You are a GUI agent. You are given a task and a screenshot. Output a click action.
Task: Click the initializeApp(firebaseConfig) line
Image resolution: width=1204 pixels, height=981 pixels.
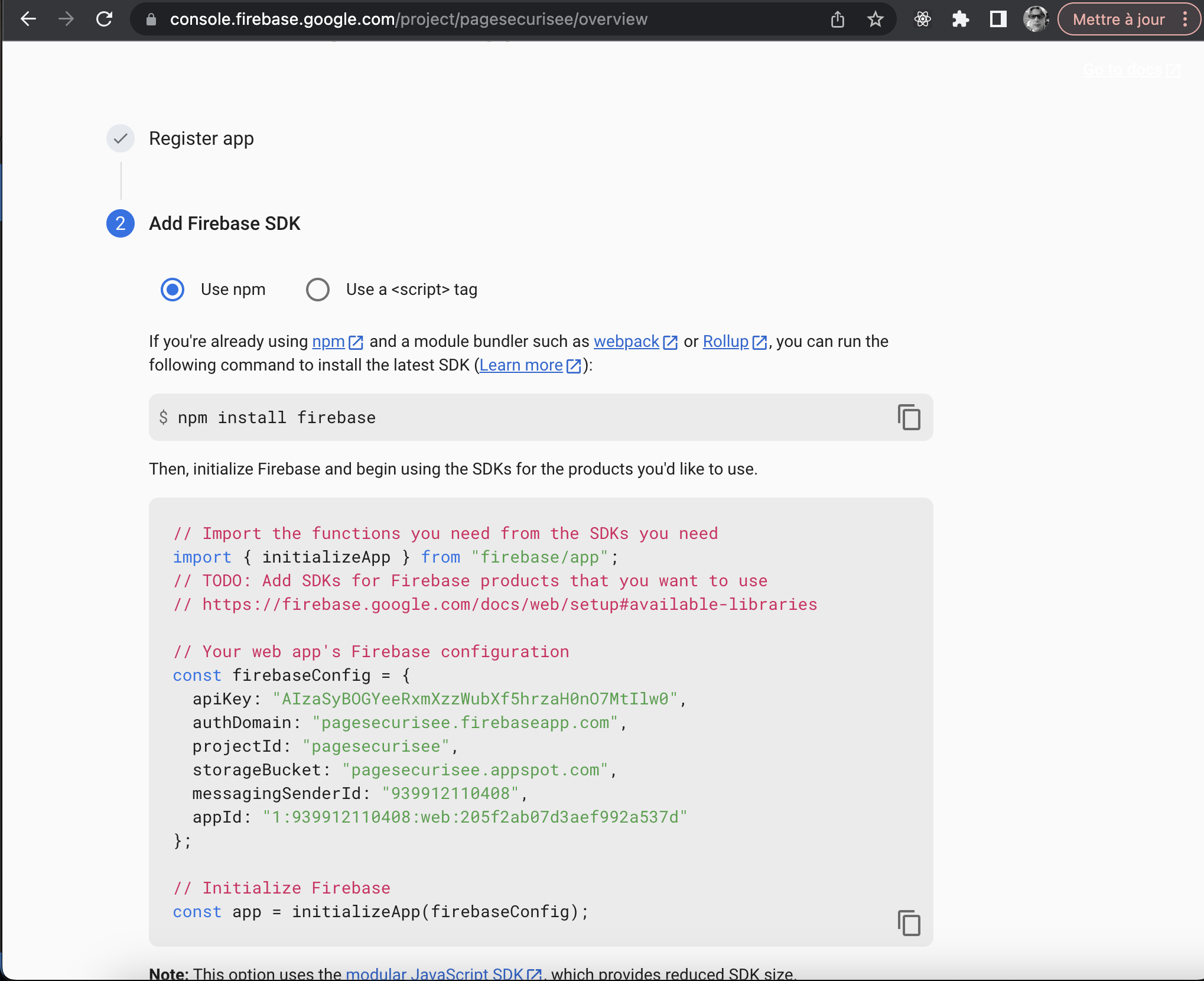381,912
